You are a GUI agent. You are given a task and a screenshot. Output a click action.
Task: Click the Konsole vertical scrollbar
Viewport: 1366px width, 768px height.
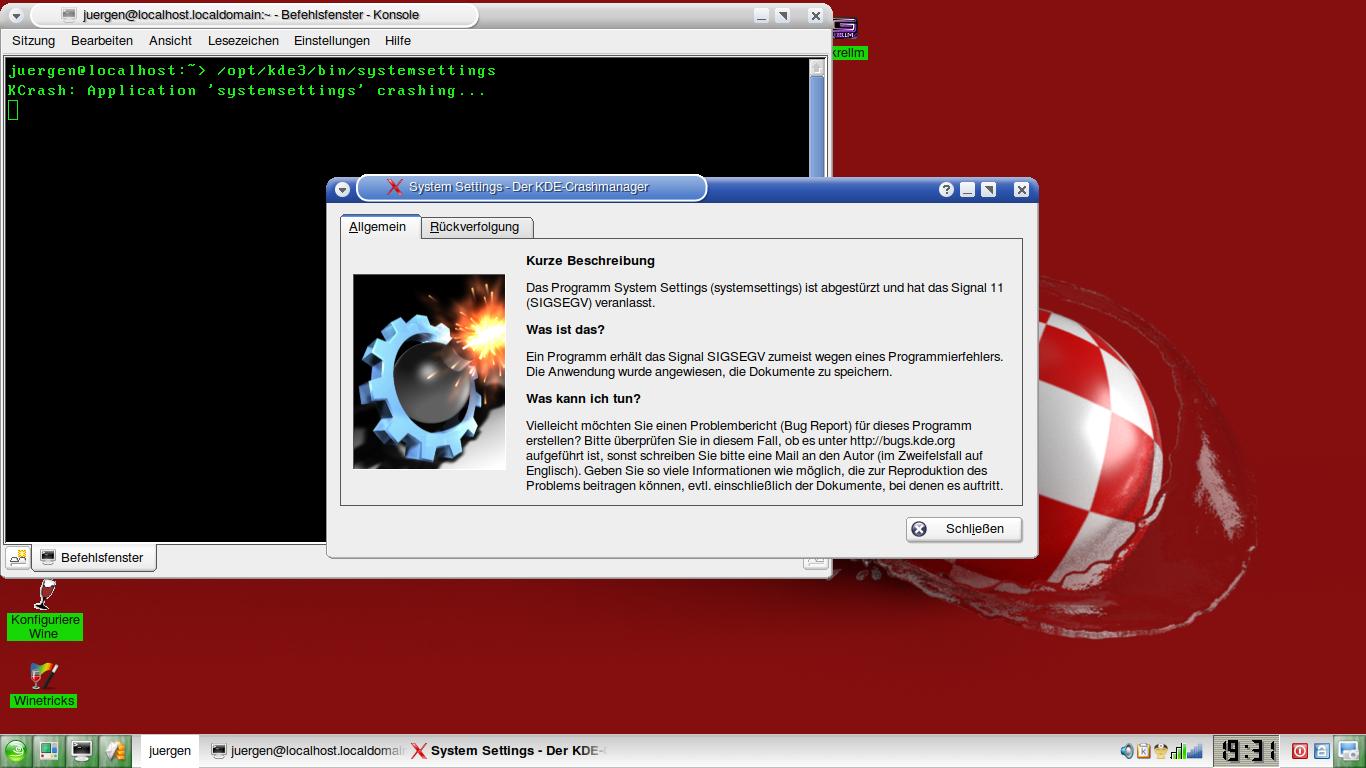pos(817,120)
